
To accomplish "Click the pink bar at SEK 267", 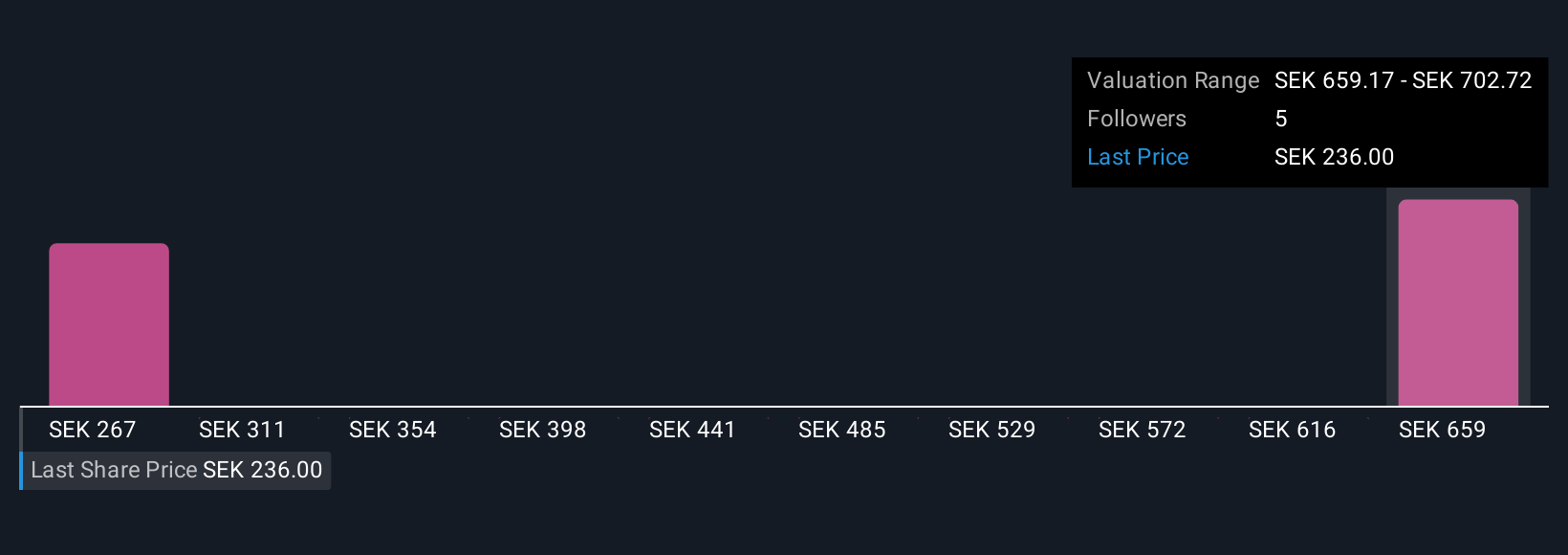I will [109, 324].
